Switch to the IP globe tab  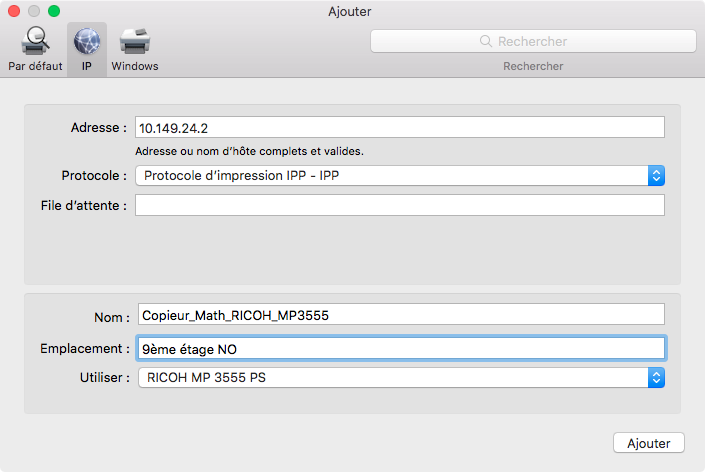pyautogui.click(x=87, y=49)
